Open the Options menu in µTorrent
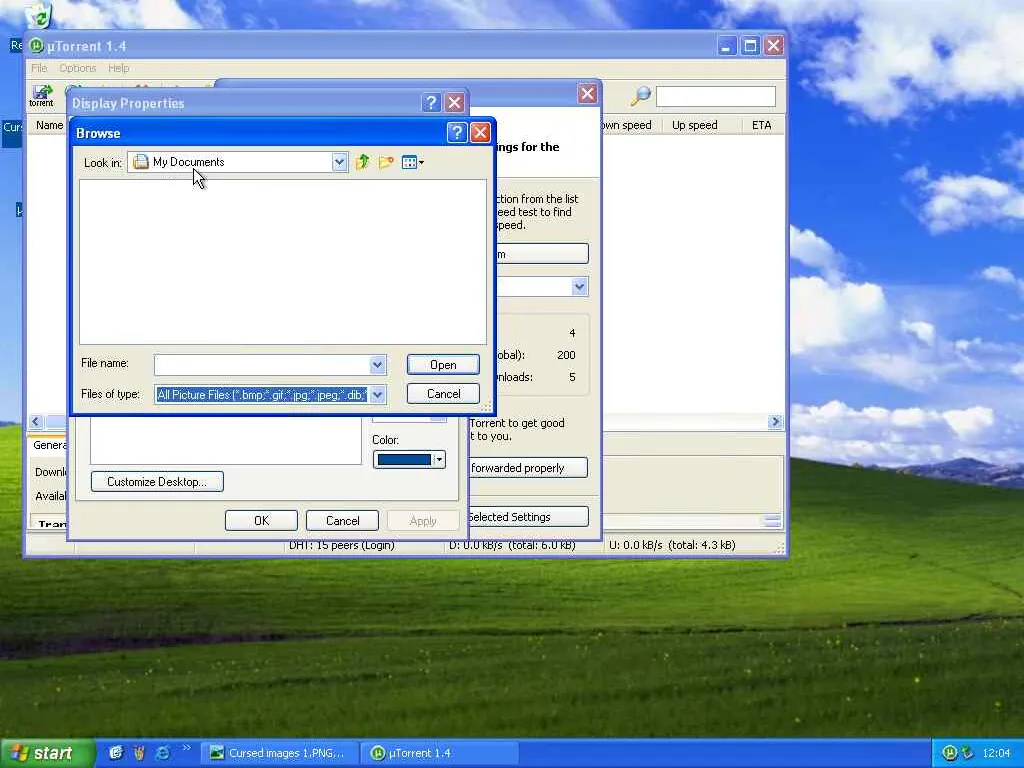Screen dimensions: 1024x768 pyautogui.click(x=78, y=68)
